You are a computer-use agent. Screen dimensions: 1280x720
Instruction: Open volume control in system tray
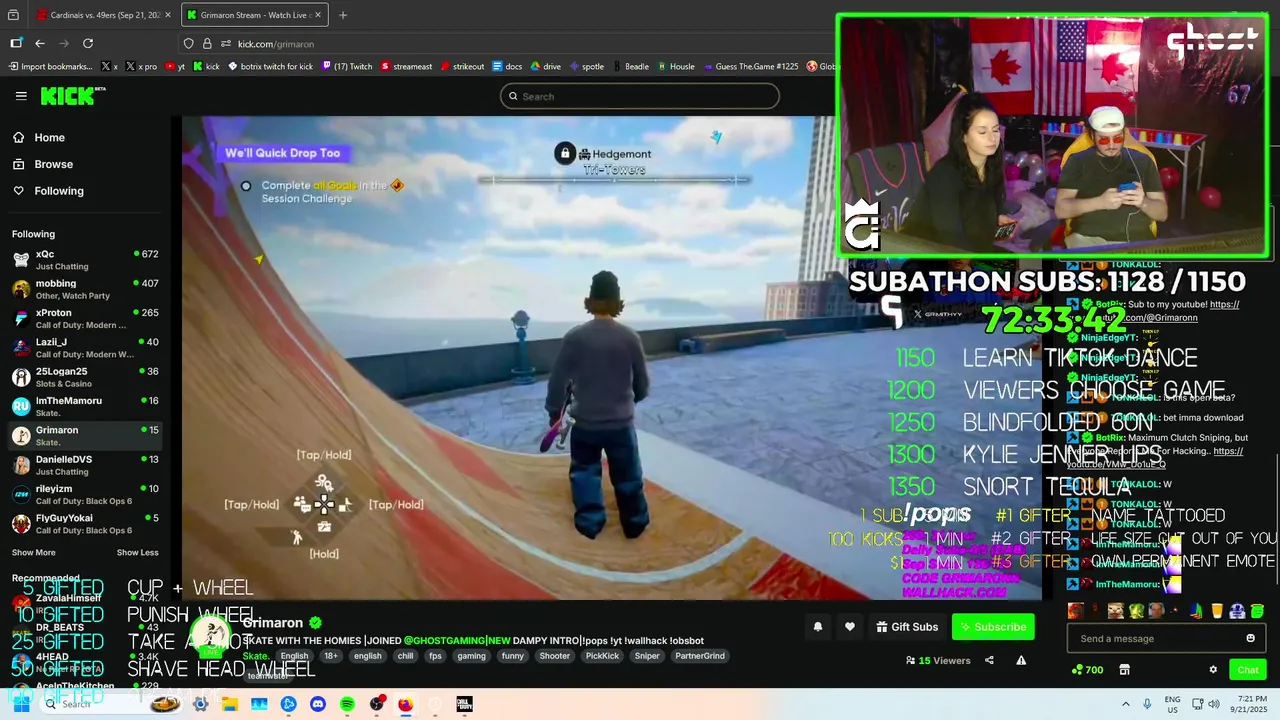coord(1213,704)
